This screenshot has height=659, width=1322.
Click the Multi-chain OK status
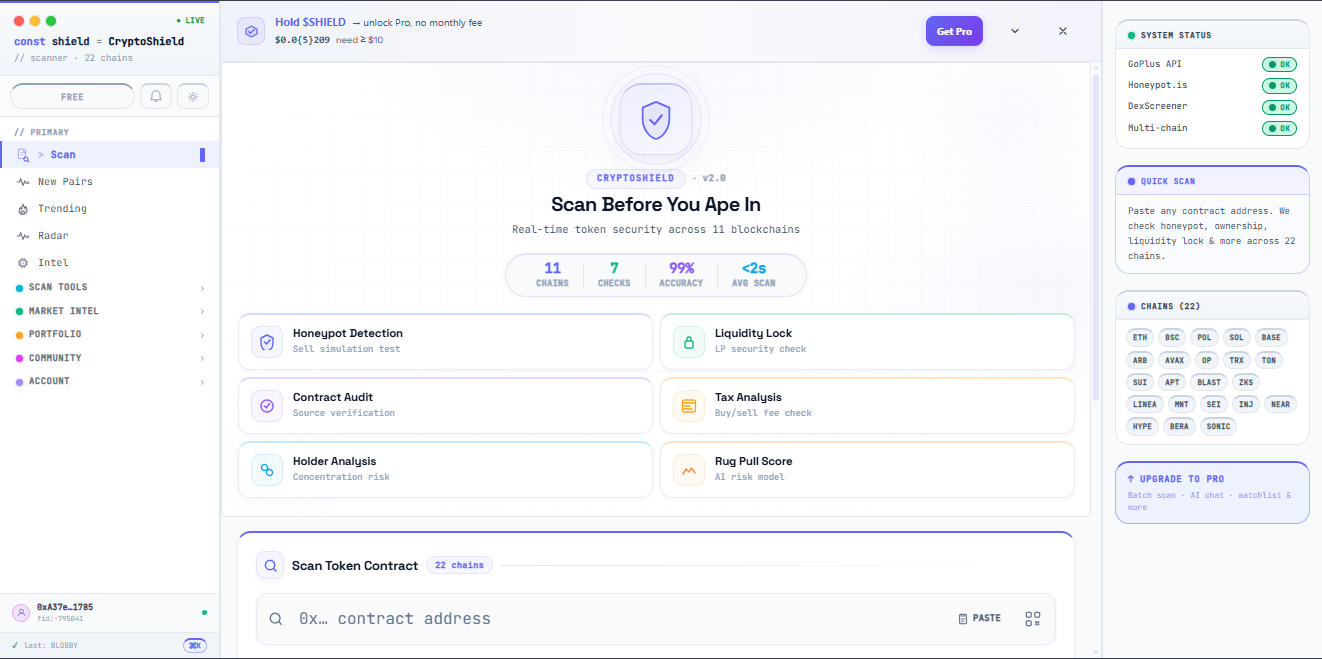(x=1279, y=128)
